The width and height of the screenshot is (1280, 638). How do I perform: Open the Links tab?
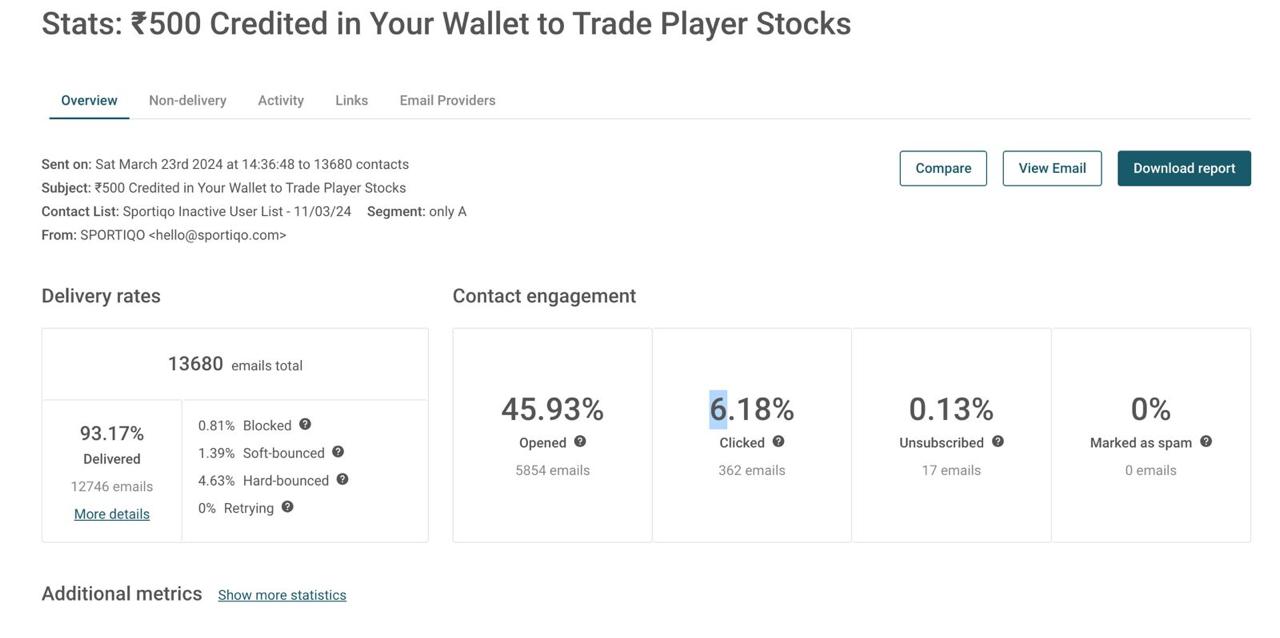351,100
